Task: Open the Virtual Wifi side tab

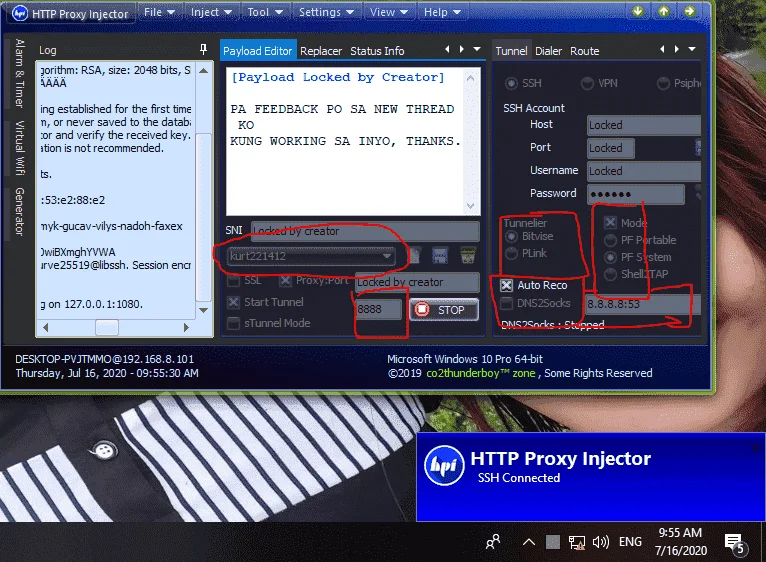Action: 19,148
